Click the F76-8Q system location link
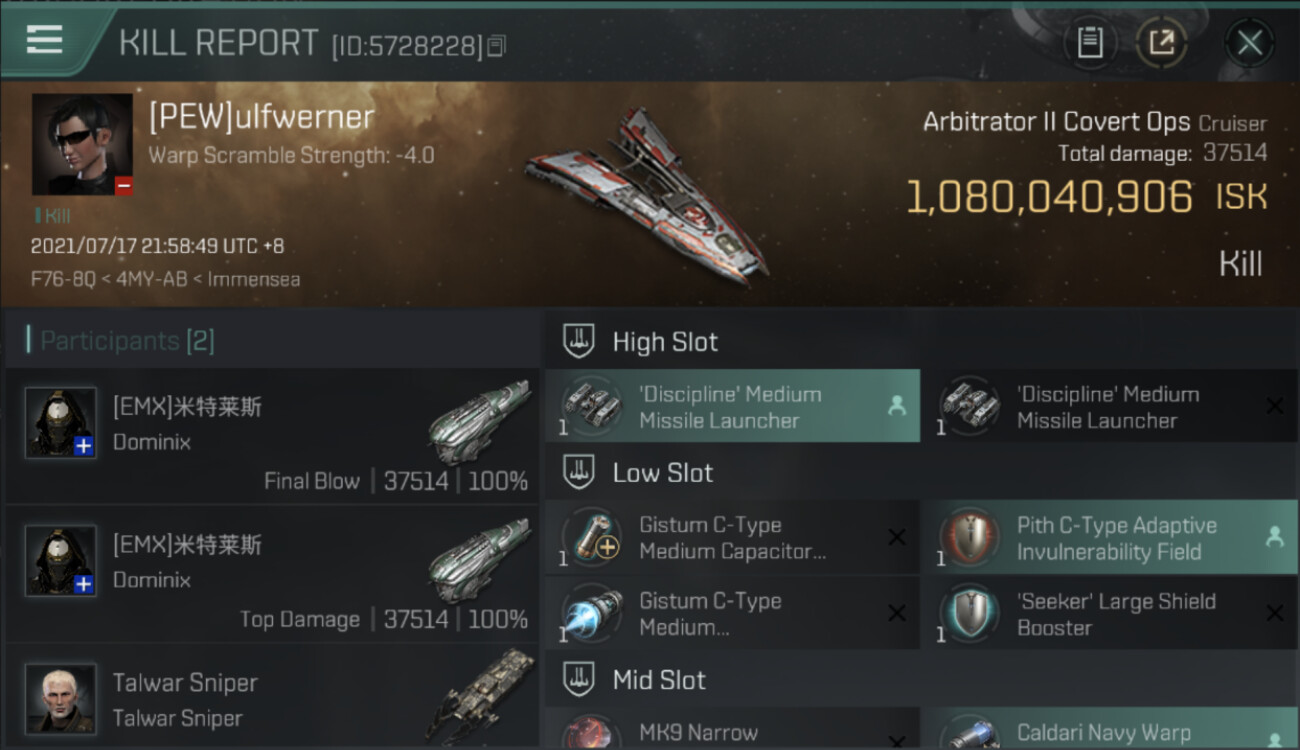Image resolution: width=1300 pixels, height=750 pixels. [64, 279]
